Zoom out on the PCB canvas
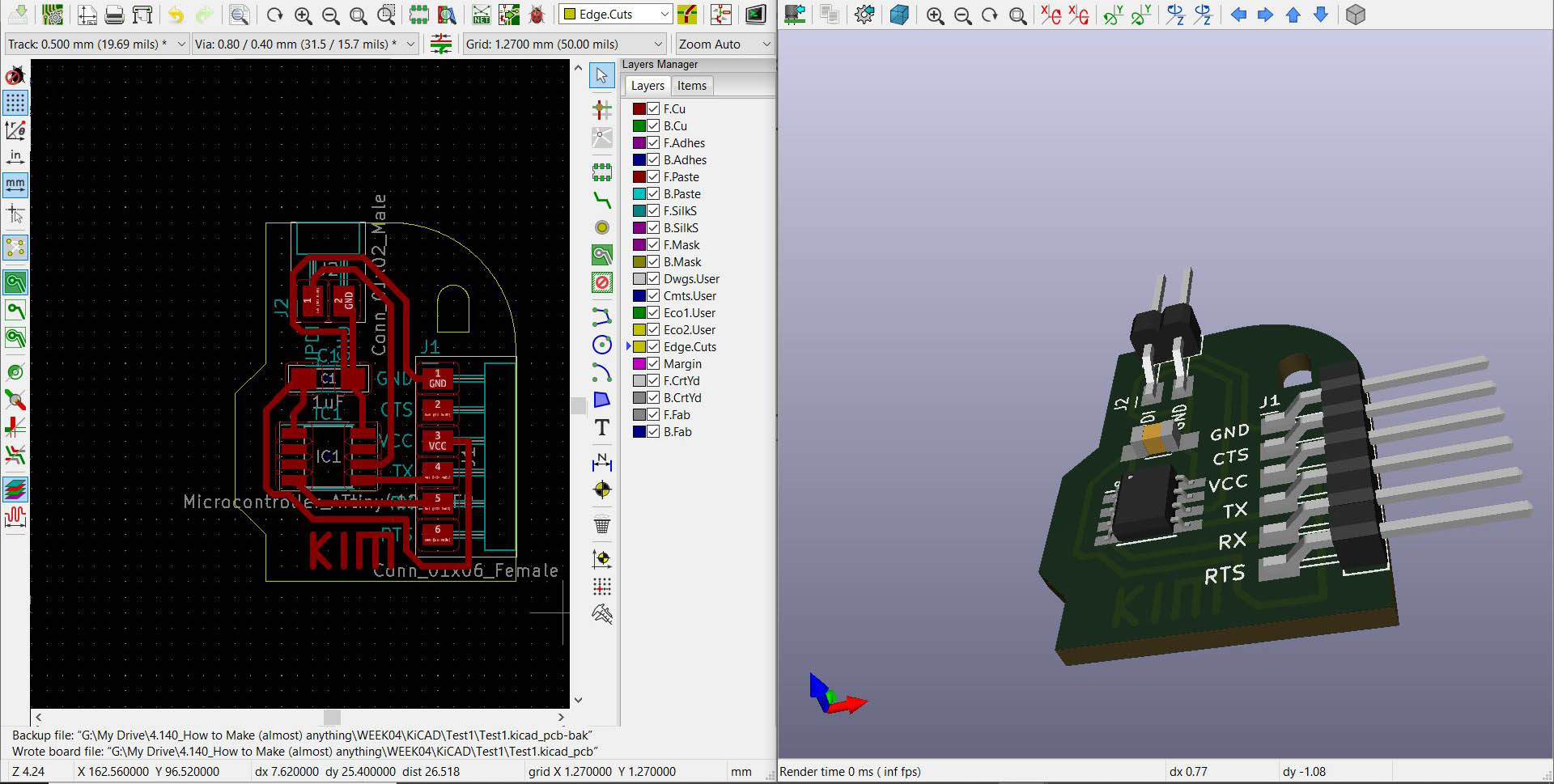This screenshot has height=784, width=1554. point(331,15)
